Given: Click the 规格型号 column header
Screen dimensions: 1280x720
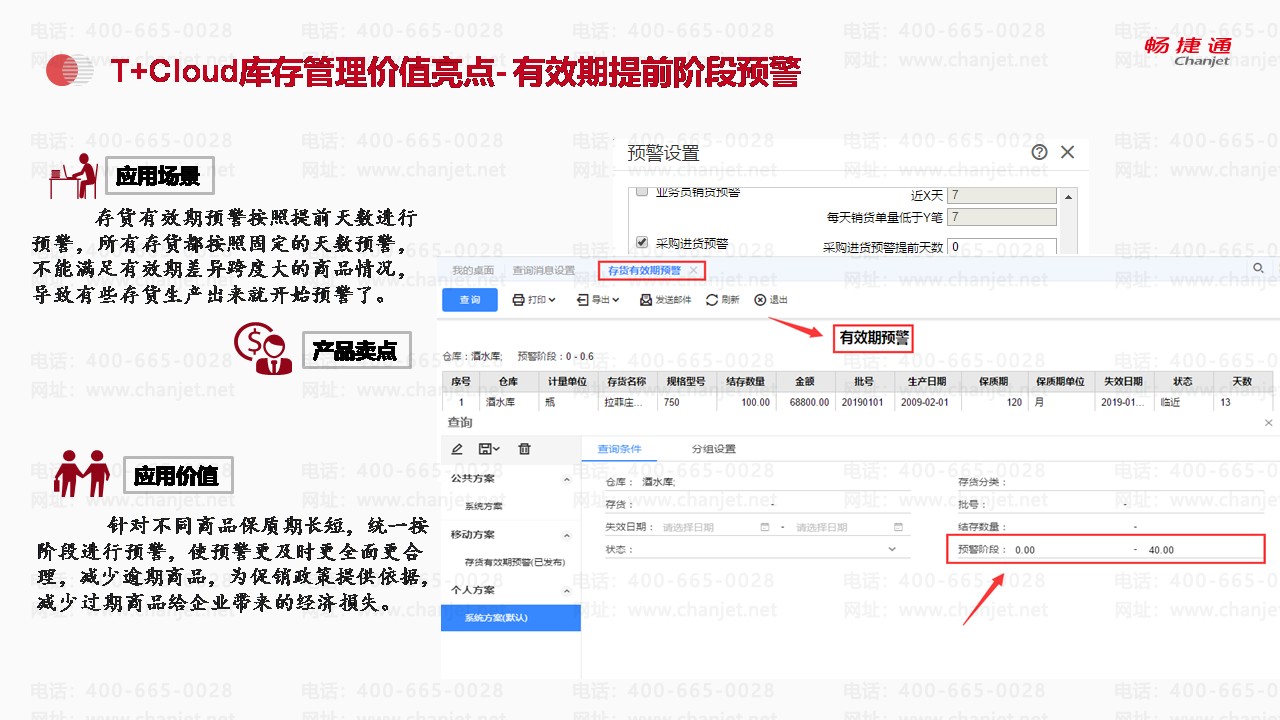Looking at the screenshot, I should tap(686, 382).
